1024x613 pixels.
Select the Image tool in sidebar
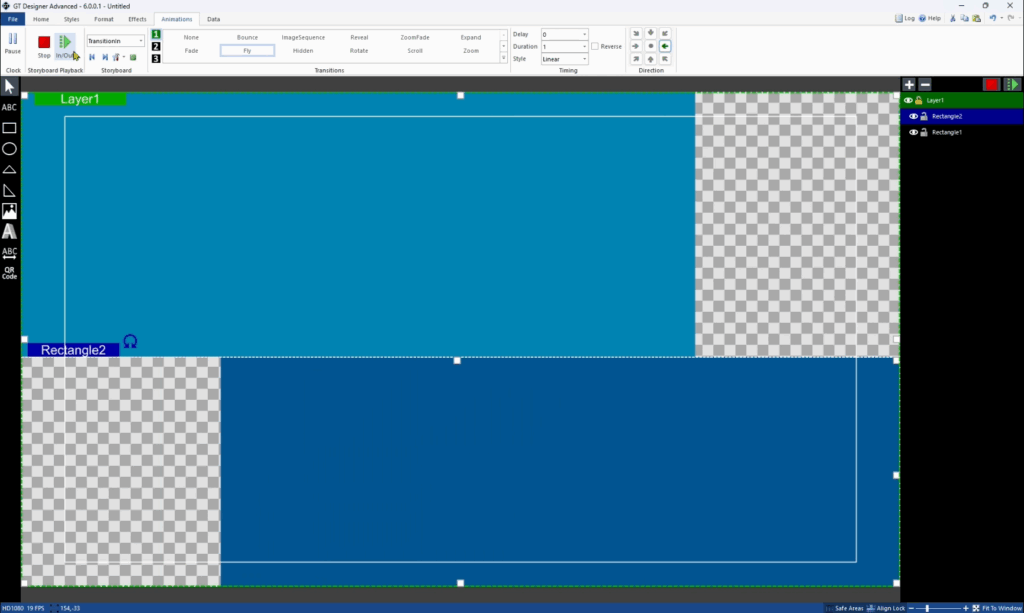point(9,211)
